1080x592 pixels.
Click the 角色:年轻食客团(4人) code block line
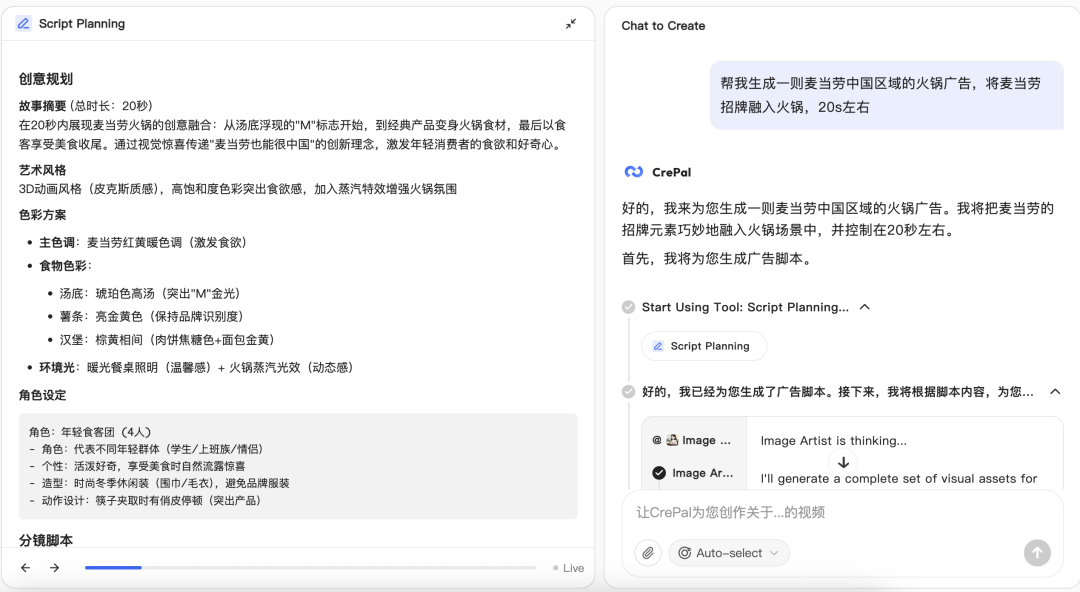[x=90, y=432]
